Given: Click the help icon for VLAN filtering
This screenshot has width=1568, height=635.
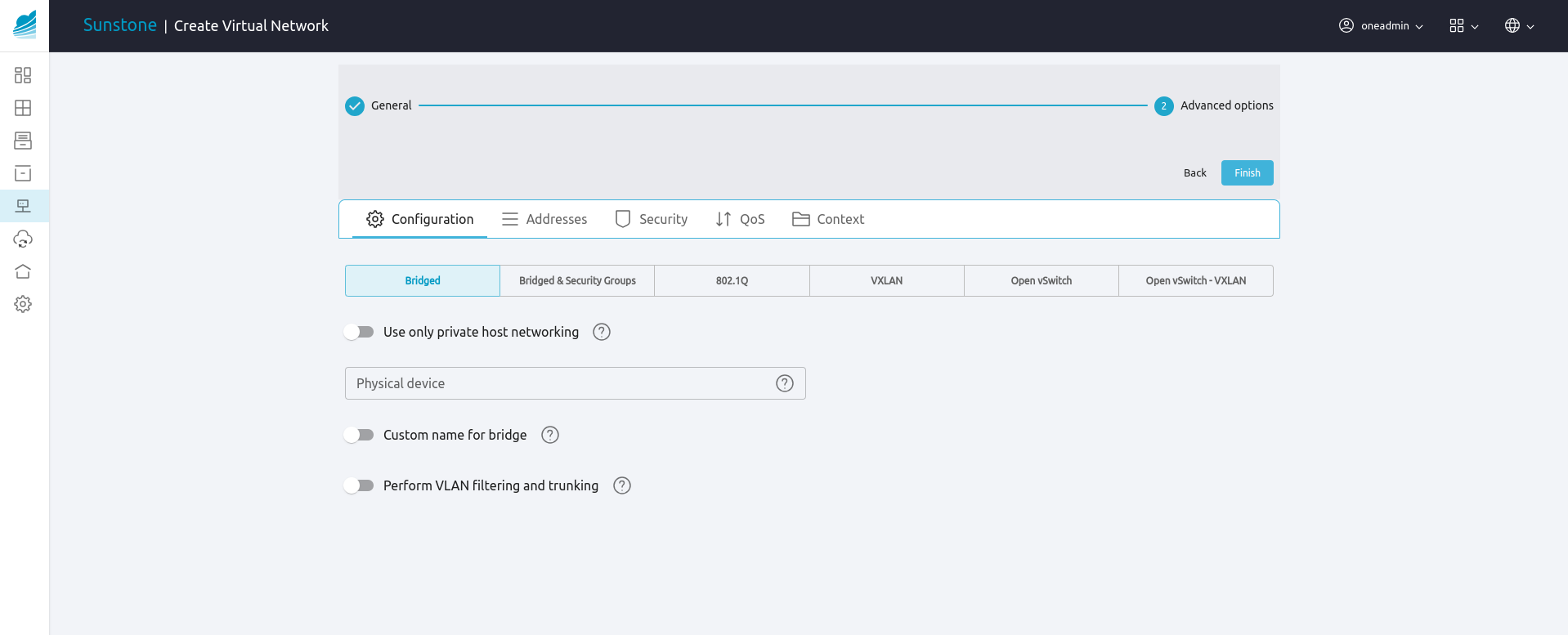Looking at the screenshot, I should pyautogui.click(x=622, y=485).
